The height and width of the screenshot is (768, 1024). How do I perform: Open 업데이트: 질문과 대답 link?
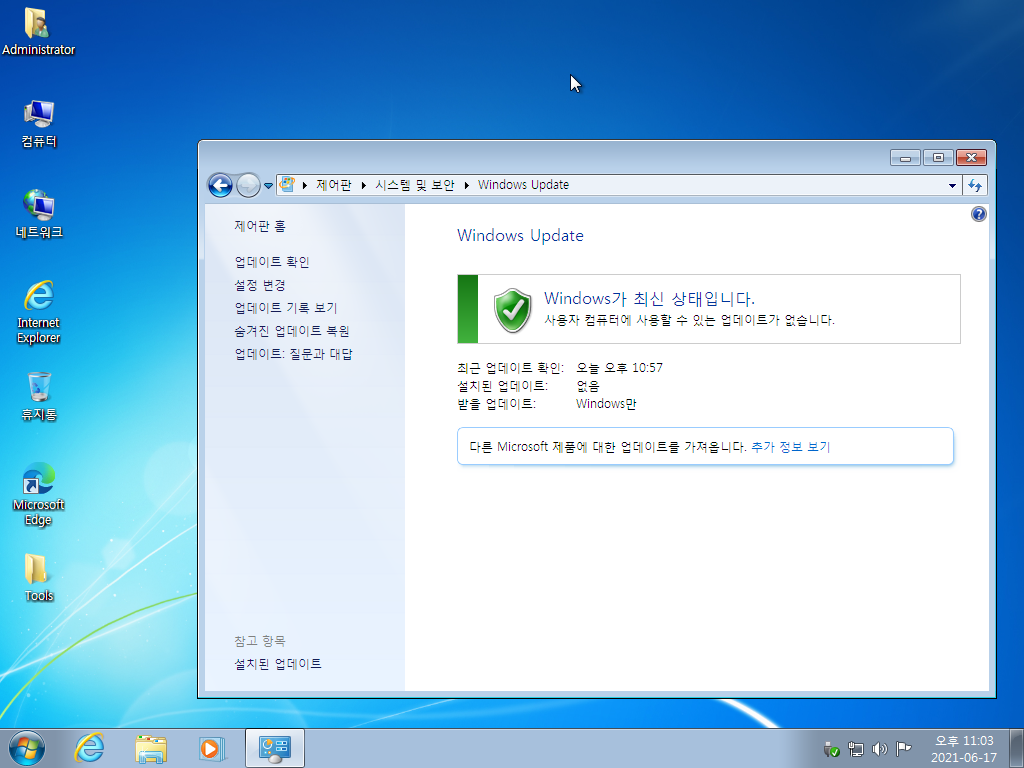pyautogui.click(x=294, y=354)
